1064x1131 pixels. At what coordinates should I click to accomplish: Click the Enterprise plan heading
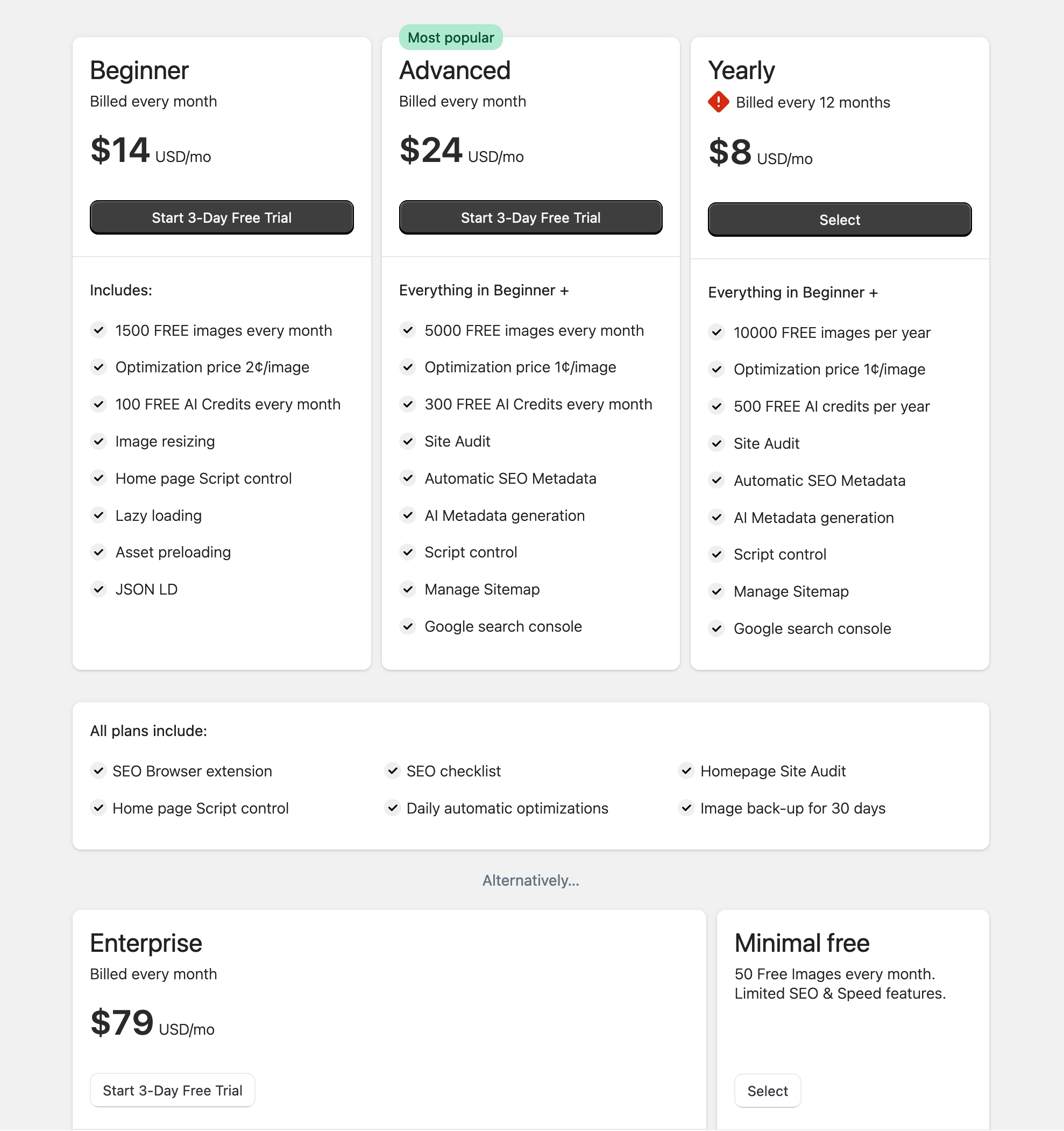tap(146, 943)
